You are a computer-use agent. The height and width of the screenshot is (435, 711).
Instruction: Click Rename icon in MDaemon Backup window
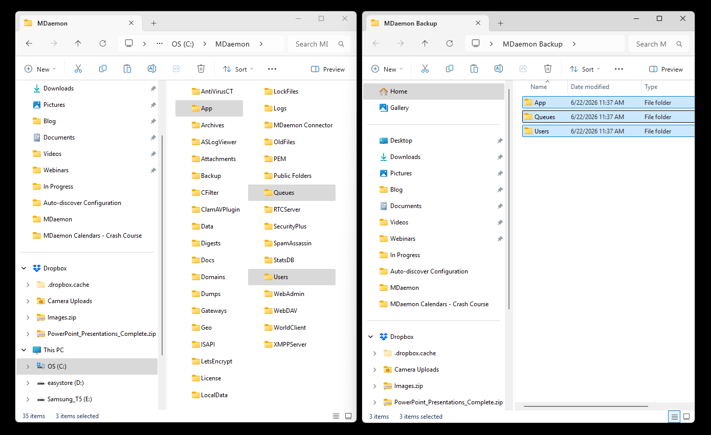pyautogui.click(x=498, y=69)
